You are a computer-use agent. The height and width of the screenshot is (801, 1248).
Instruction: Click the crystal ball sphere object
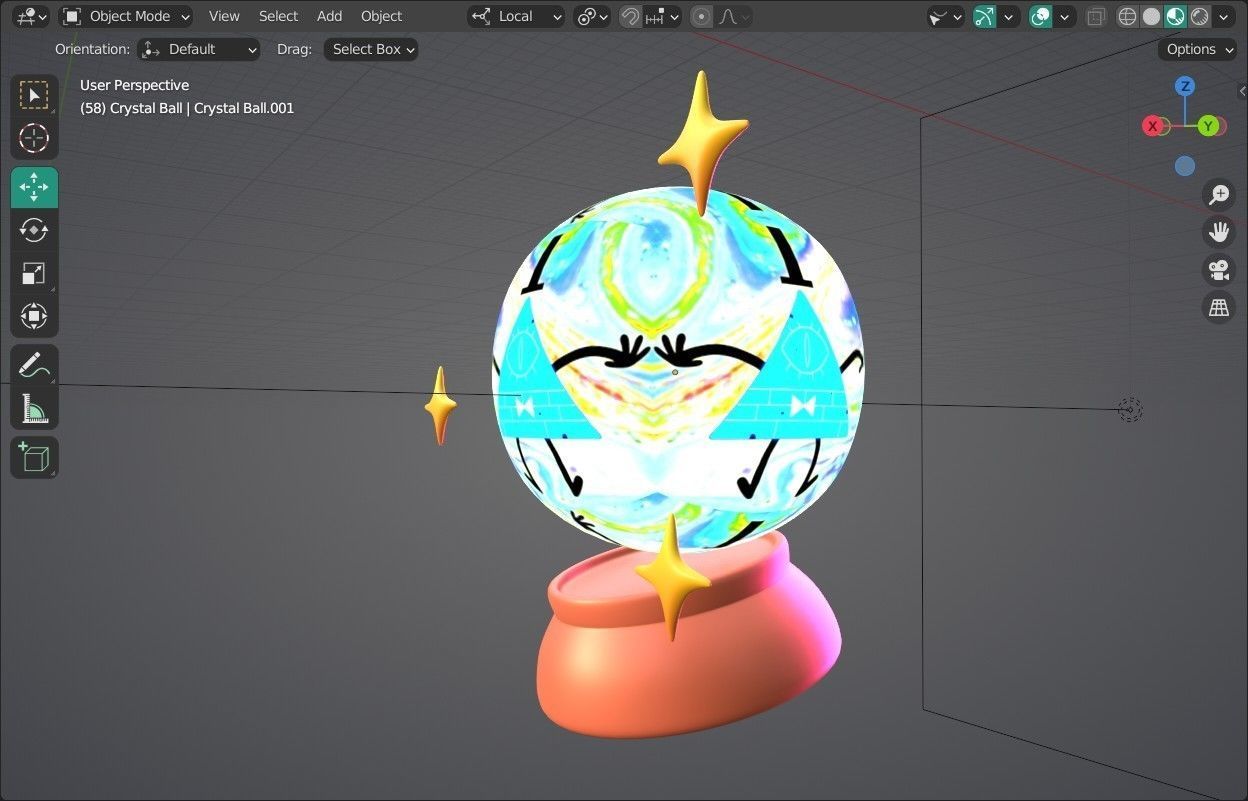[678, 370]
